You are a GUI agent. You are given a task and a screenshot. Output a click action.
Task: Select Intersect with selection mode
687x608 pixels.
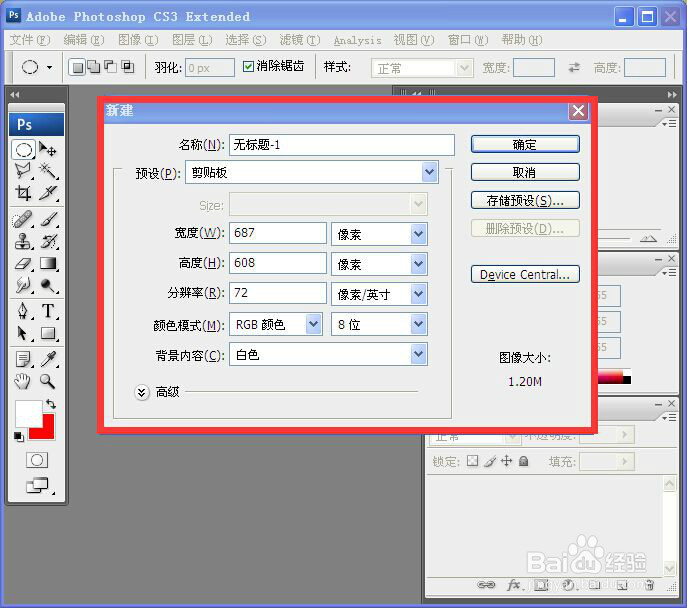point(127,67)
